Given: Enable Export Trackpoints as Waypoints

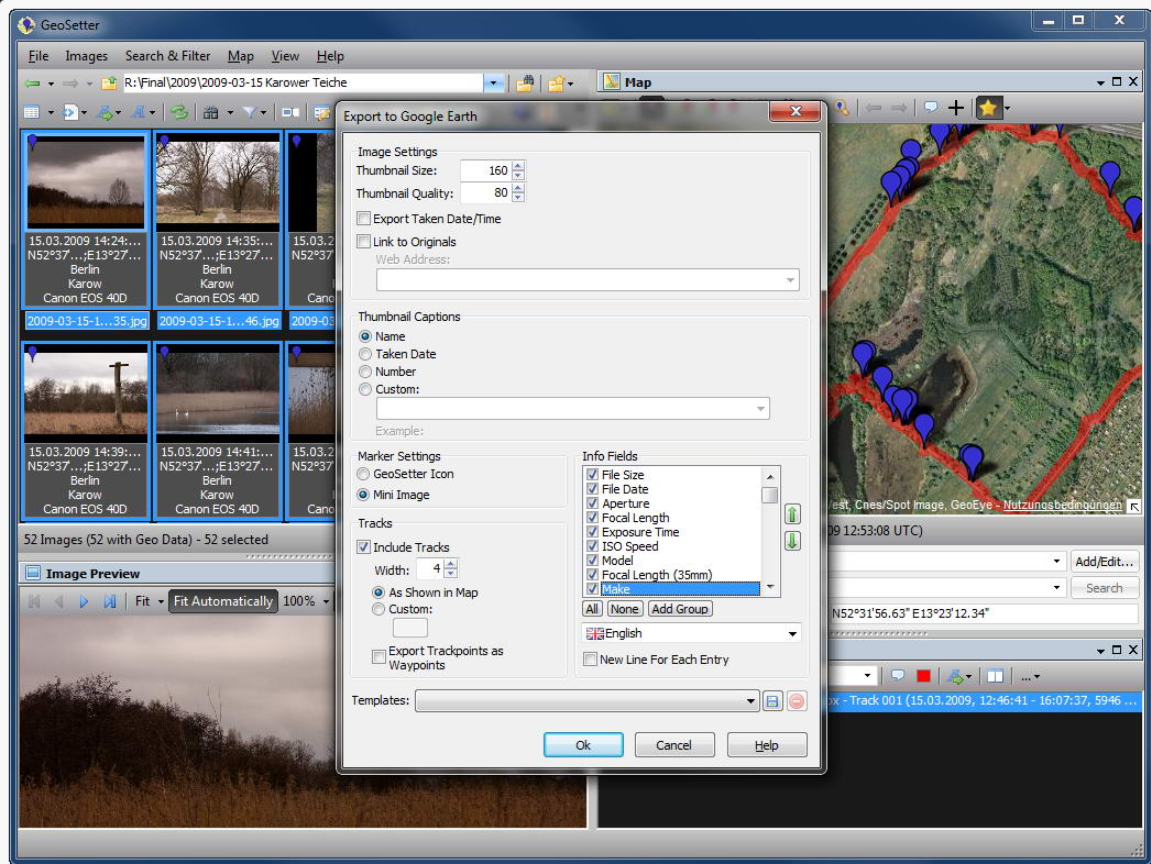Looking at the screenshot, I should point(379,656).
